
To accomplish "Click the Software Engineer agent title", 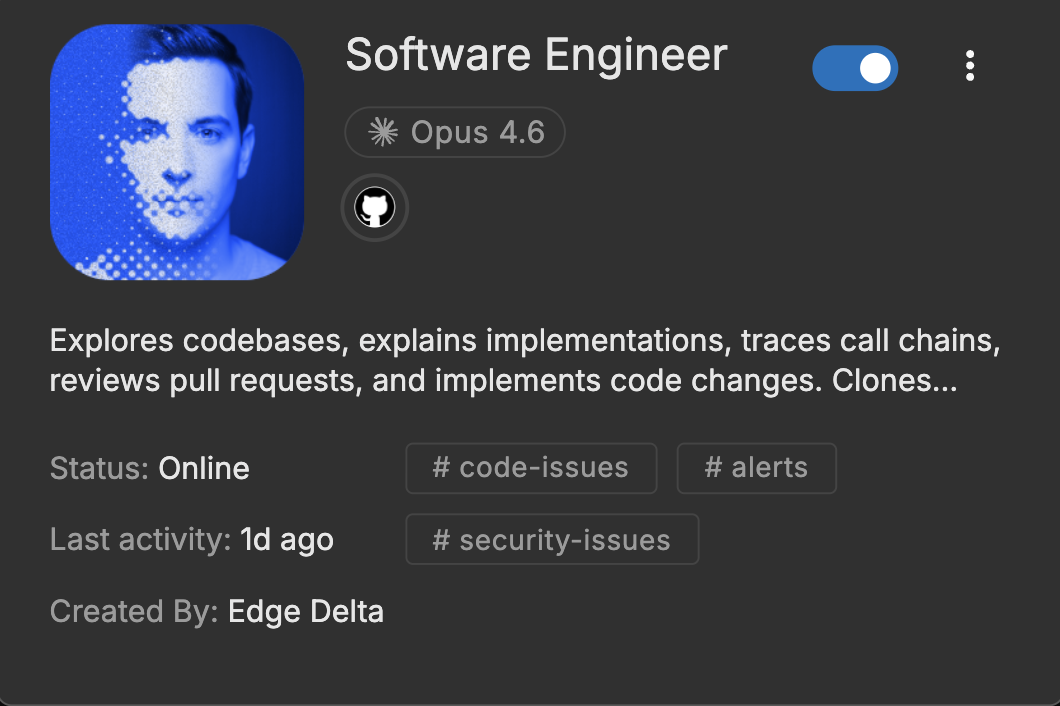I will pyautogui.click(x=536, y=55).
